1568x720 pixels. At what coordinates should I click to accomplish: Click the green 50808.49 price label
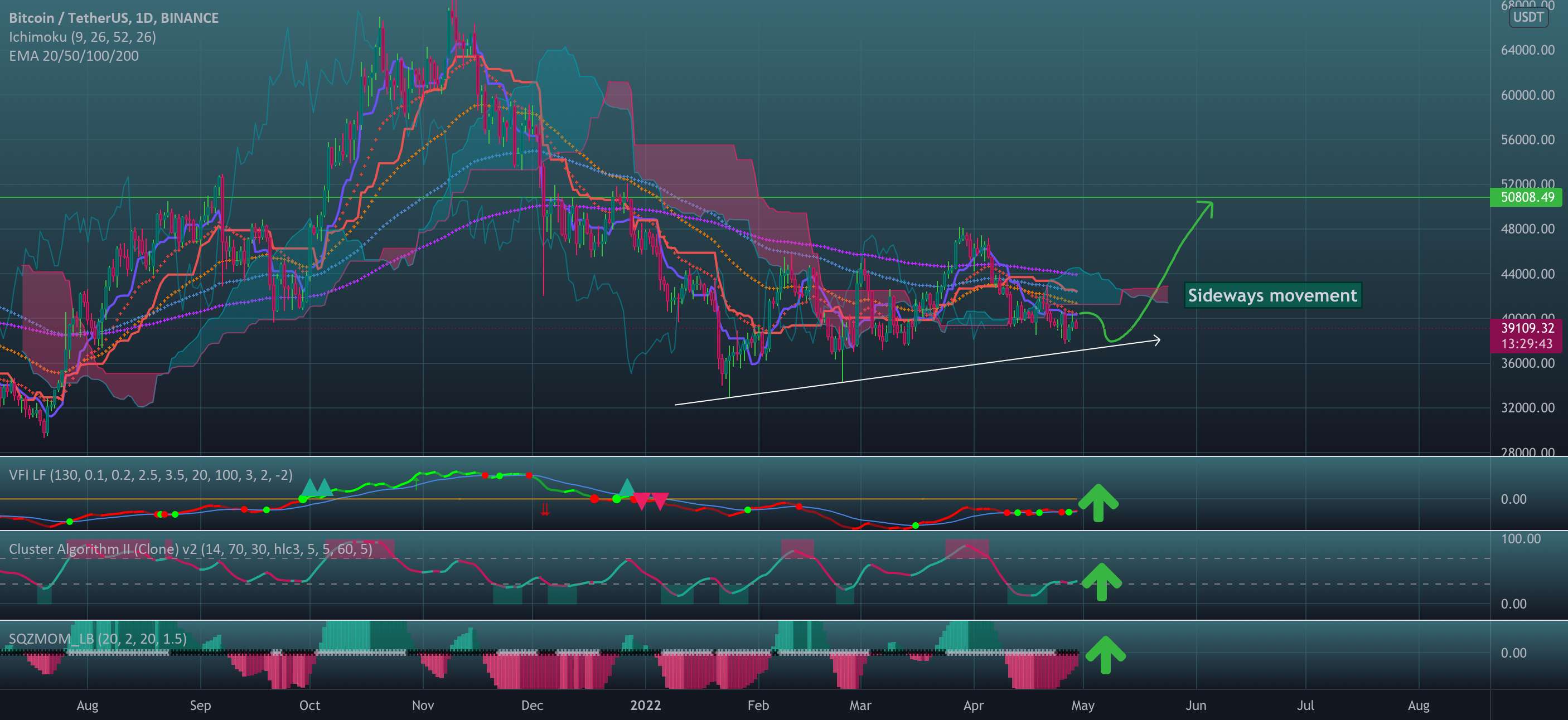[x=1527, y=197]
